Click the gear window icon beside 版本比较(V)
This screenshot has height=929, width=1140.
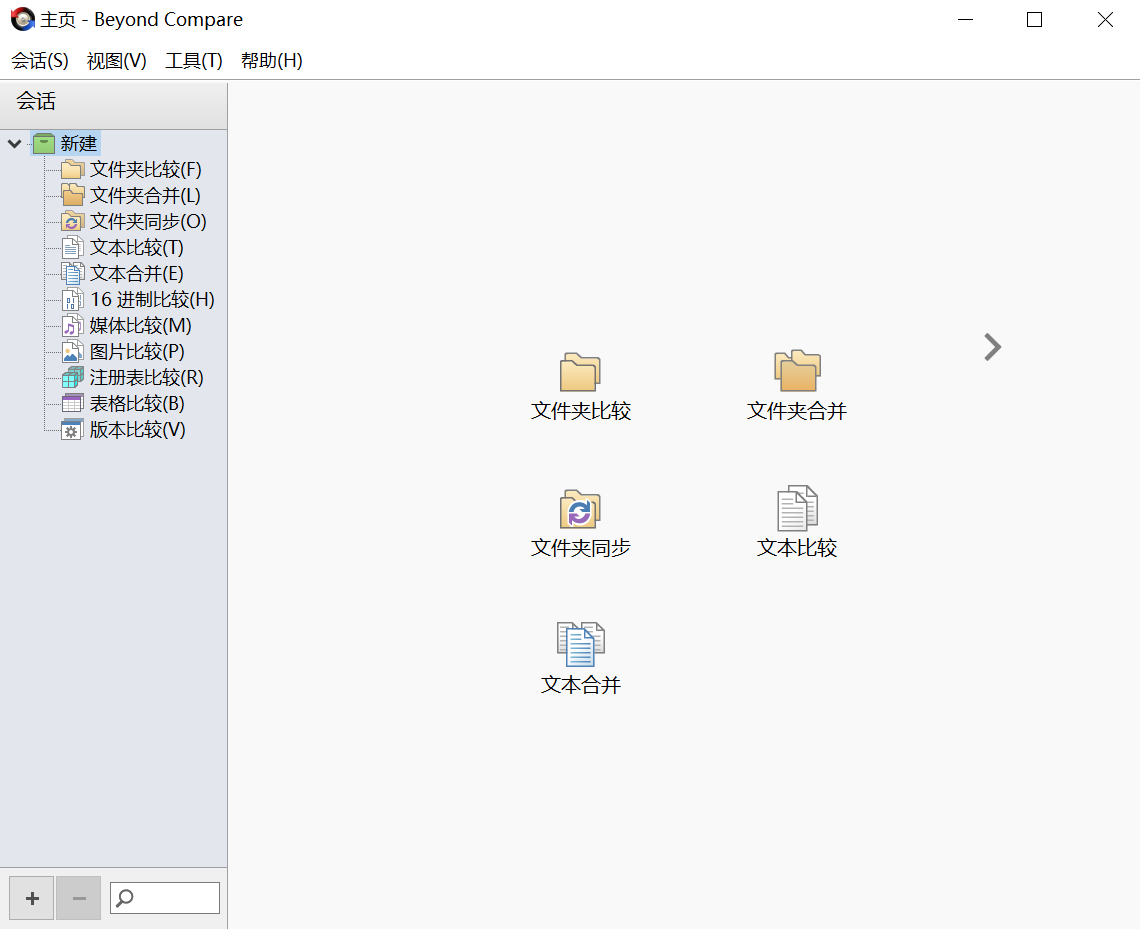(72, 430)
